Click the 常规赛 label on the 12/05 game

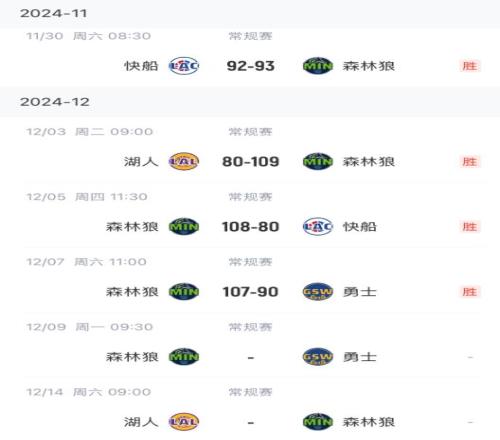[250, 197]
